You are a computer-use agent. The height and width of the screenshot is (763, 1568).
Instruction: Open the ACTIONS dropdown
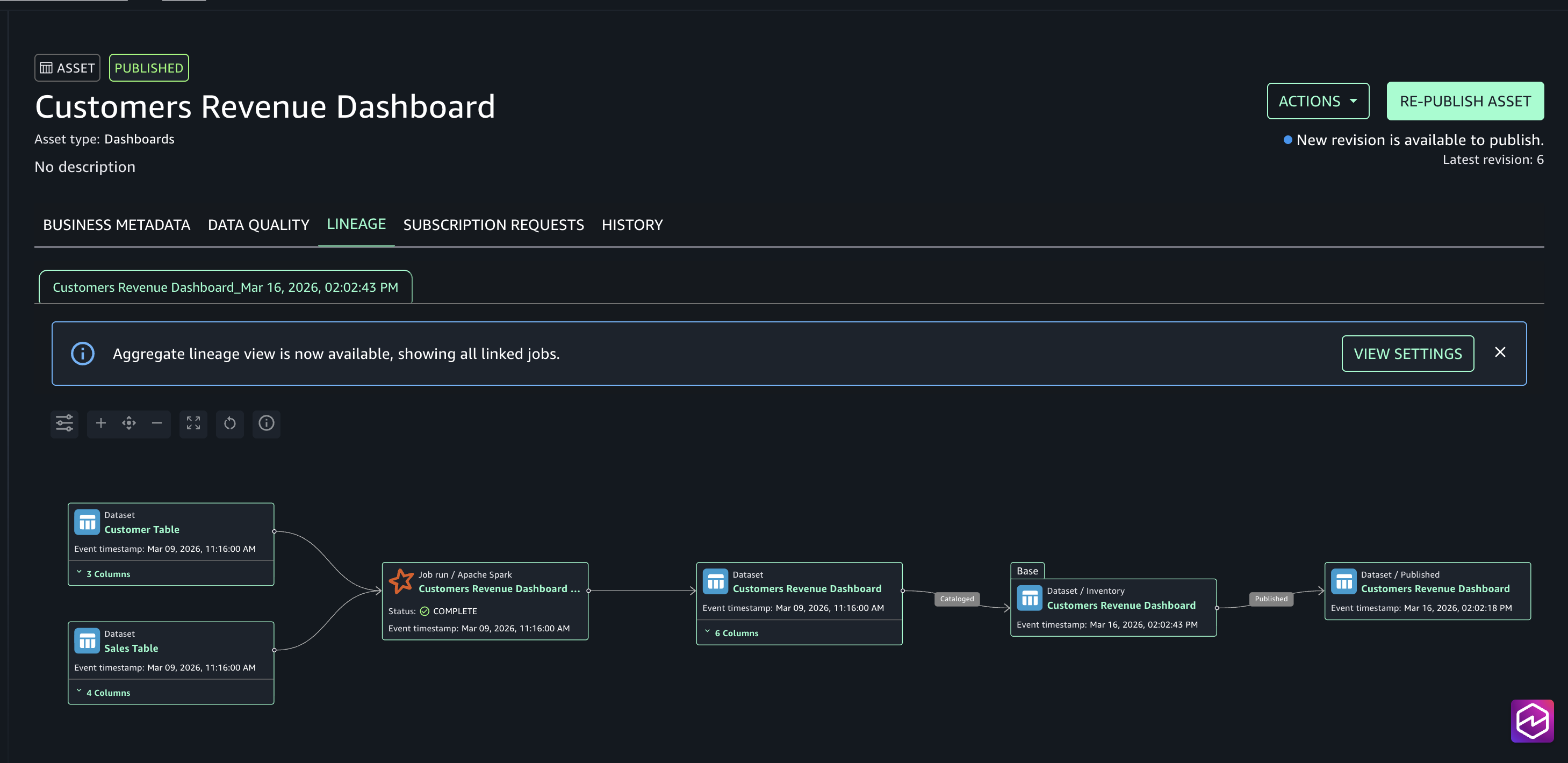1317,101
